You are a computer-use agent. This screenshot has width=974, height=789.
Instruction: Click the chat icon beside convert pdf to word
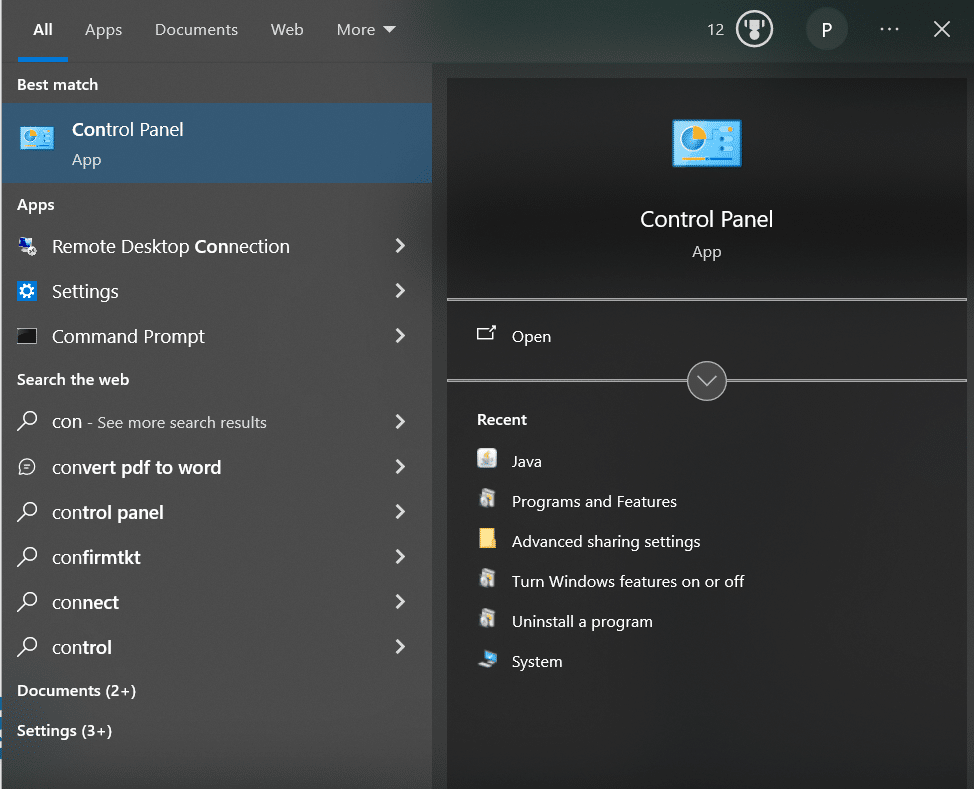pyautogui.click(x=27, y=467)
